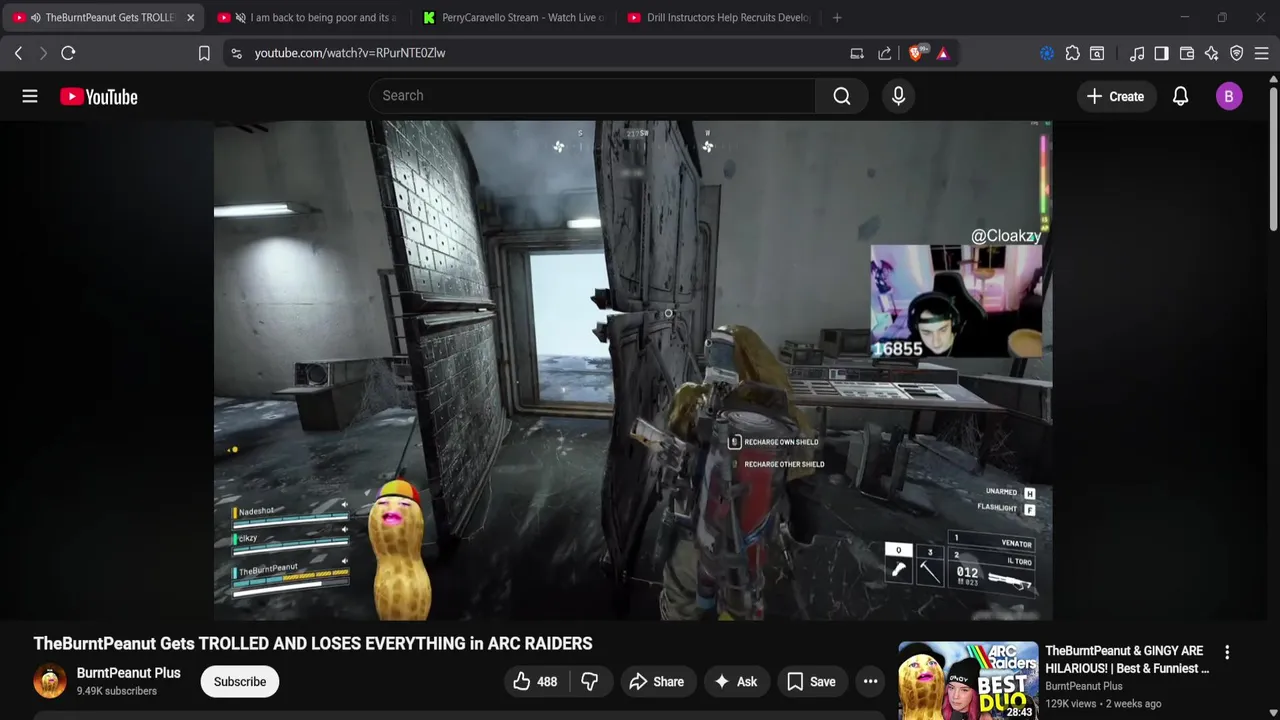Open options menu for recommended video
Image resolution: width=1280 pixels, height=720 pixels.
point(1227,652)
